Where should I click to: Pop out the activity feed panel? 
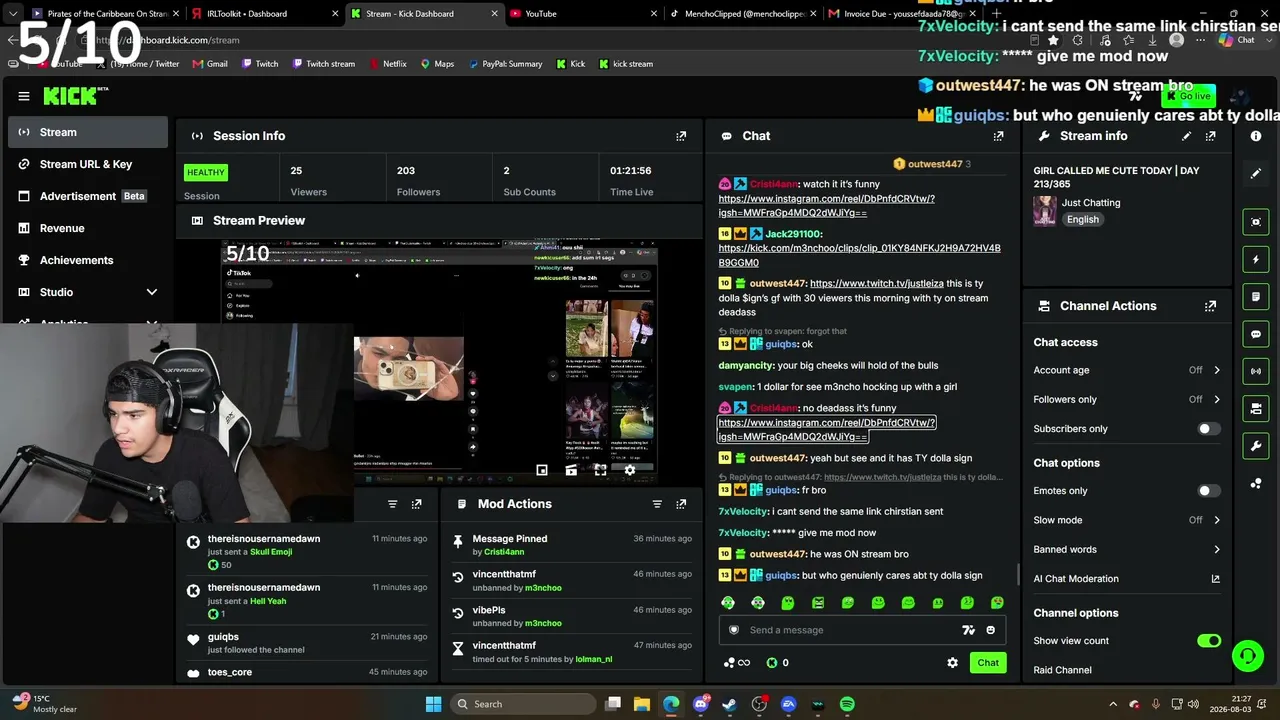coord(417,504)
